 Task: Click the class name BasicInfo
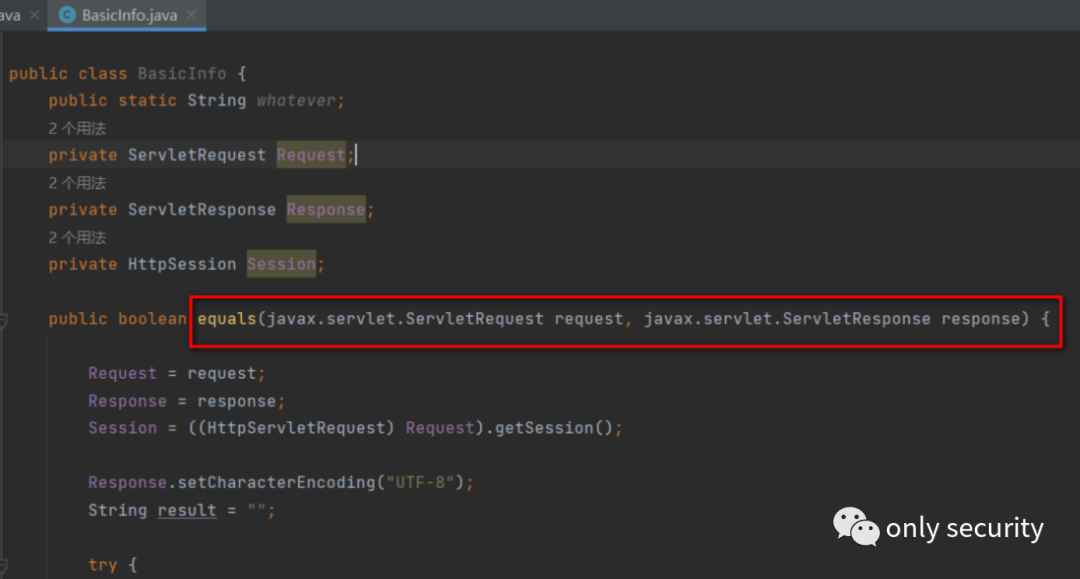[x=182, y=74]
